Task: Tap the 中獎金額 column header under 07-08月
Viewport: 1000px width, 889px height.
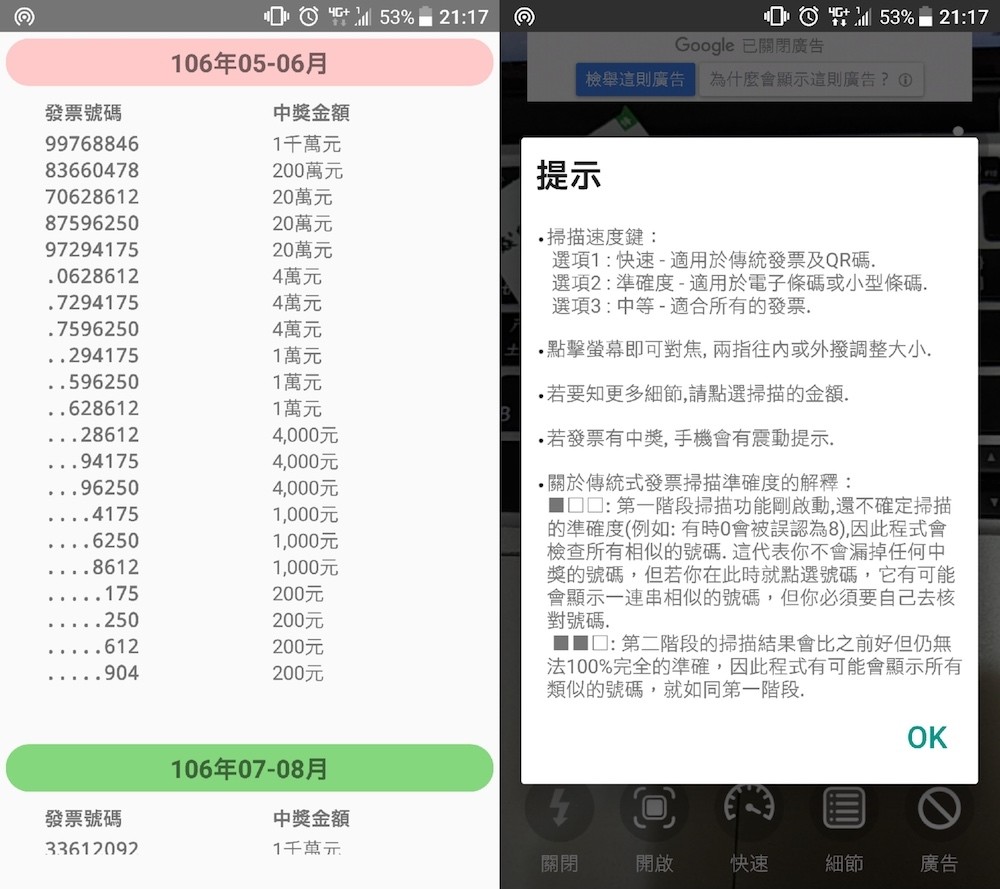Action: (311, 819)
